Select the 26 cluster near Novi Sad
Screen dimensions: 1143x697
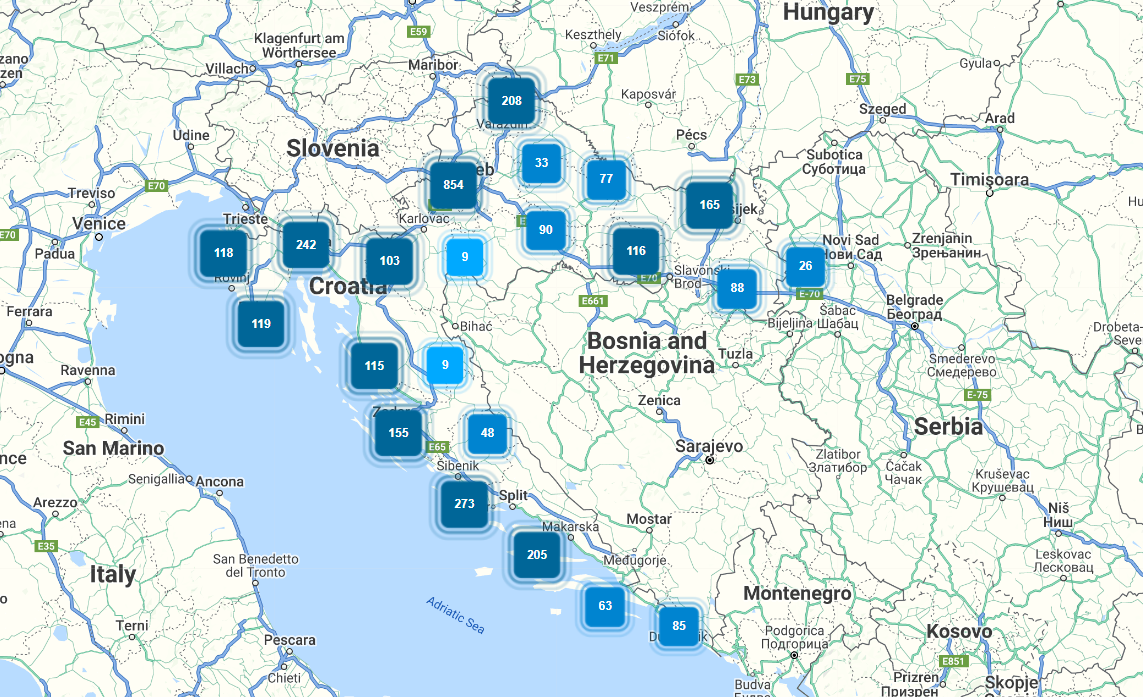pos(805,266)
